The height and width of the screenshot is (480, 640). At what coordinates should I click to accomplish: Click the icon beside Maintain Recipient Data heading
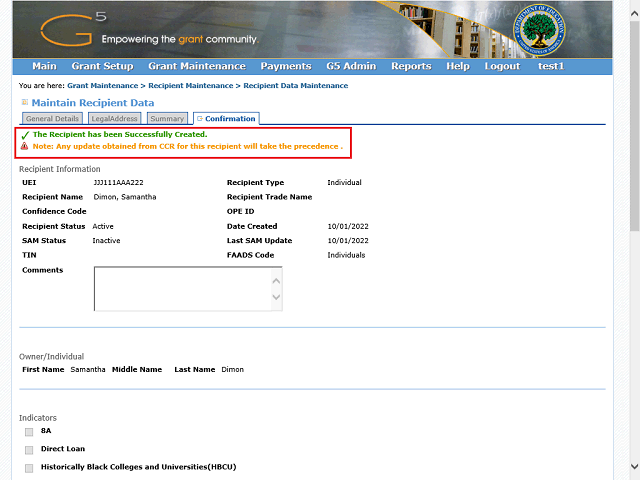click(x=24, y=103)
